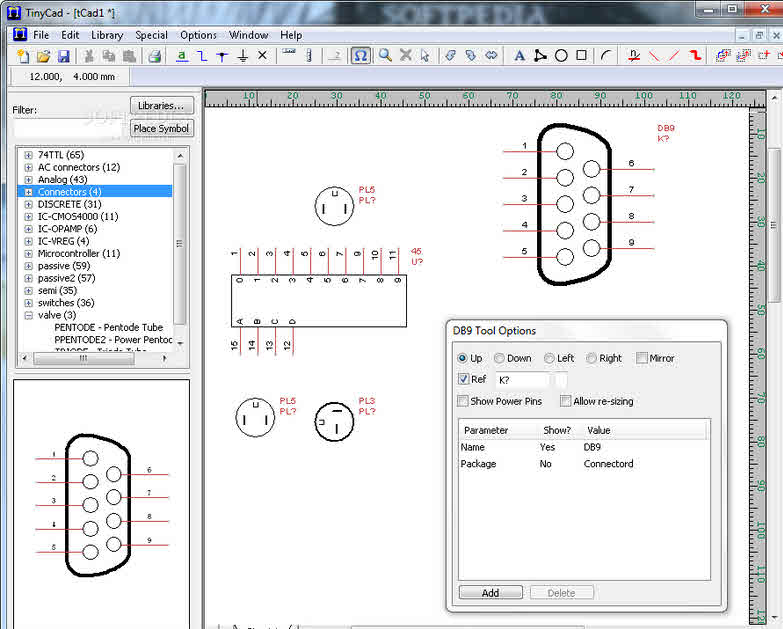The image size is (783, 629).
Task: Open the Help menu
Action: coord(291,35)
